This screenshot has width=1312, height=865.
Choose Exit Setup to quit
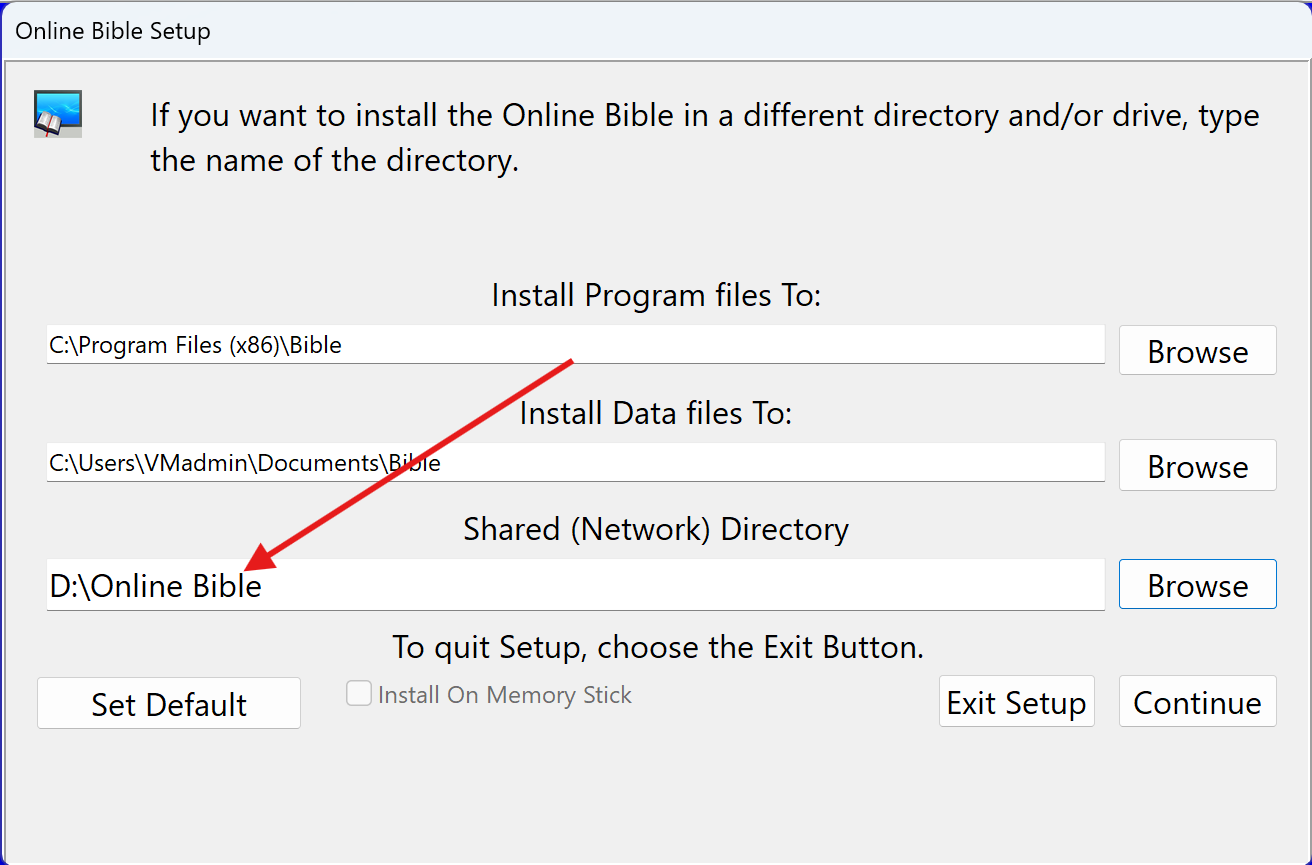pos(1017,702)
